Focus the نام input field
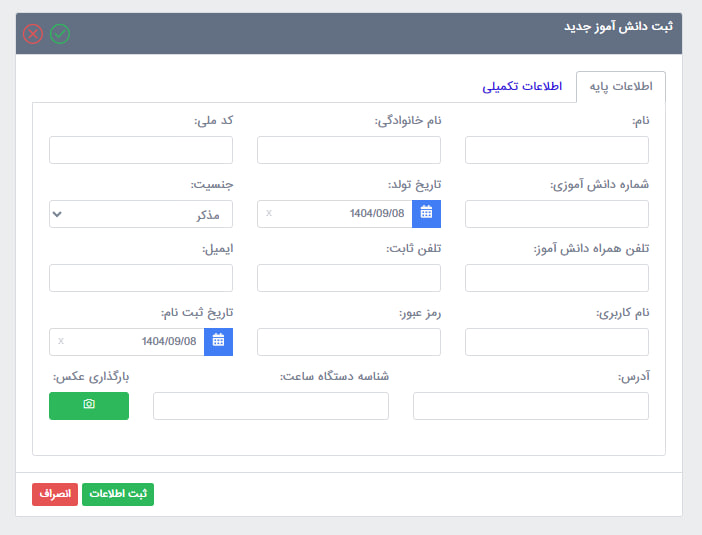Viewport: 702px width, 535px height. click(557, 150)
